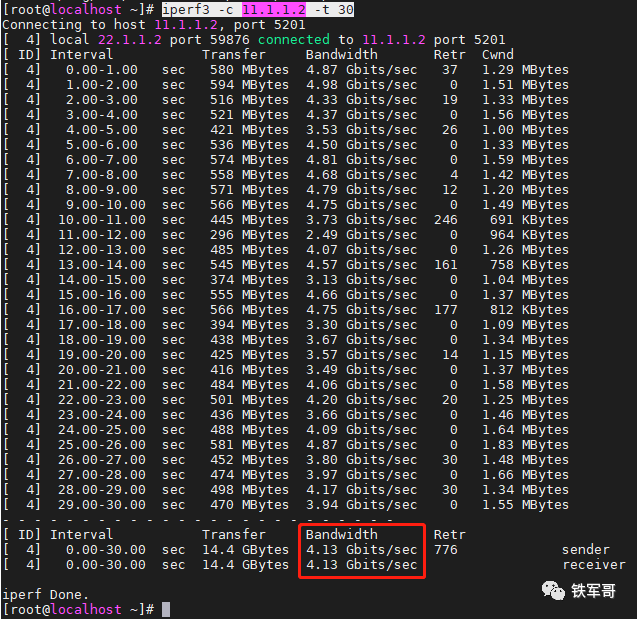The height and width of the screenshot is (619, 637).
Task: Click the 2.49 Gbits/sec bandwidth value
Action: point(362,235)
